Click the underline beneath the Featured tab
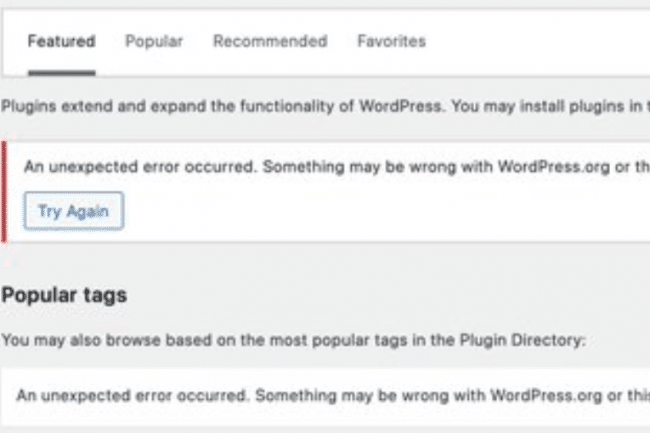 click(x=62, y=73)
